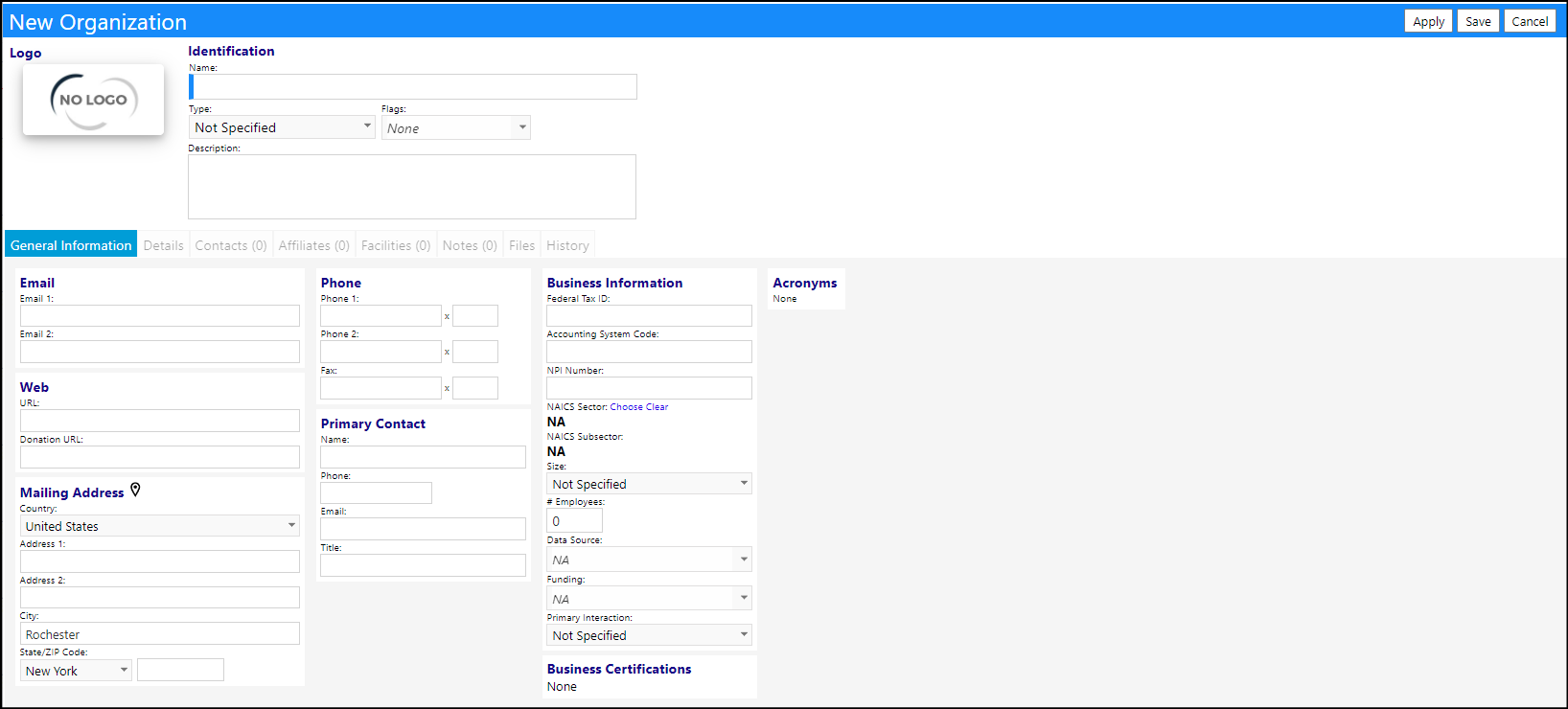1568x709 pixels.
Task: Click the NPI Number field
Action: [649, 388]
